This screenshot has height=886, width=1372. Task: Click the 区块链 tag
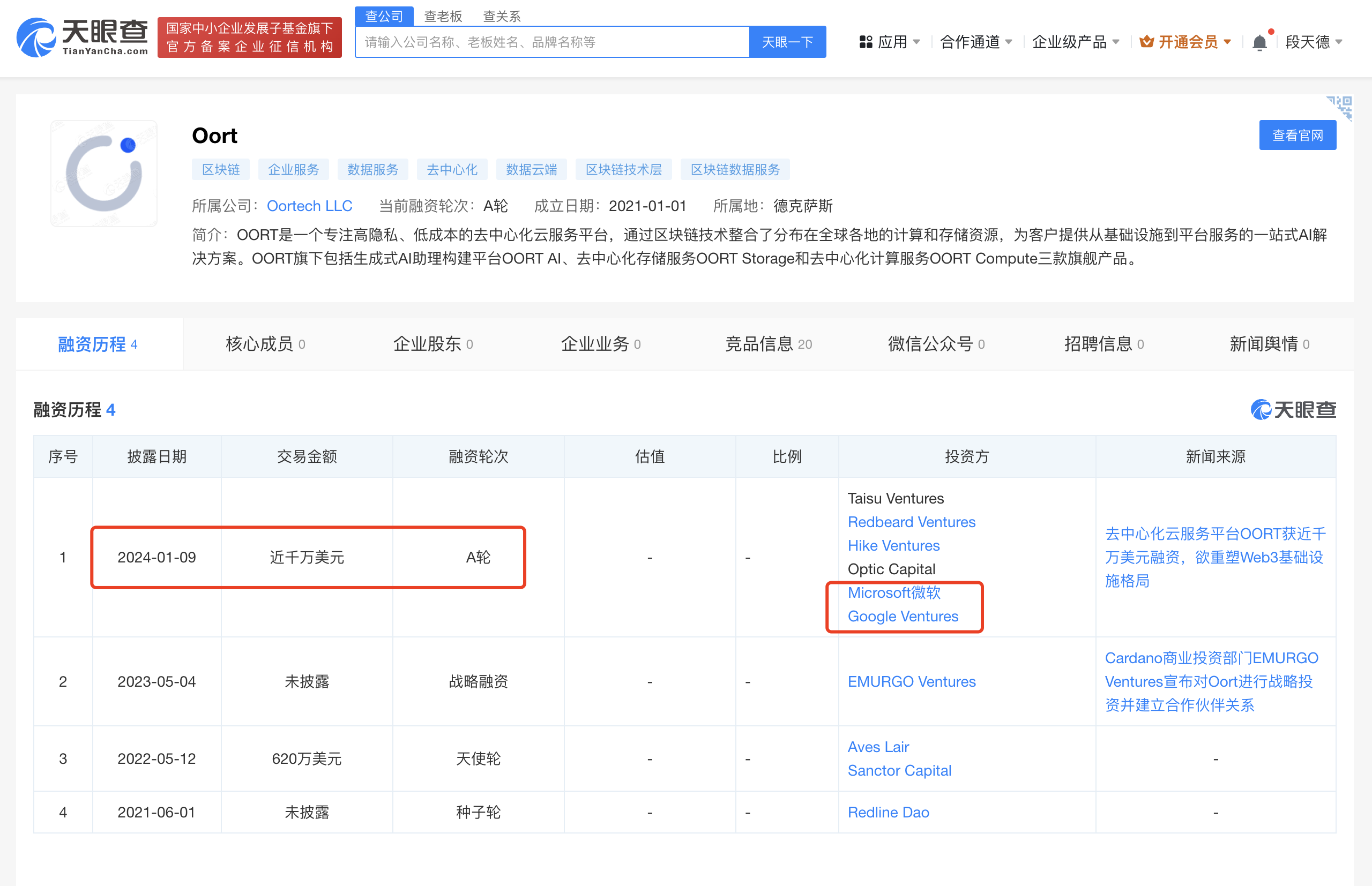point(220,170)
